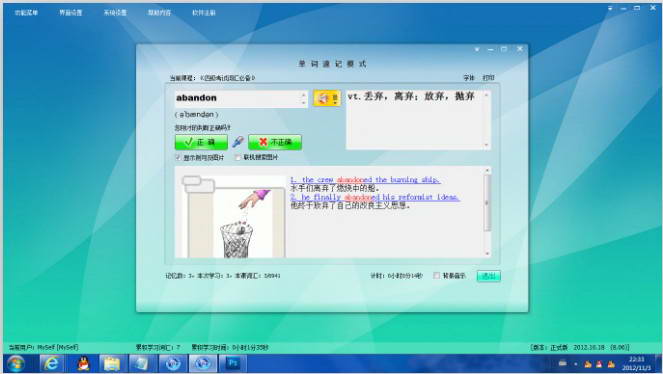Screen dimensions: 663x374
Task: Click the 累积学习时间 status text
Action: [230, 347]
